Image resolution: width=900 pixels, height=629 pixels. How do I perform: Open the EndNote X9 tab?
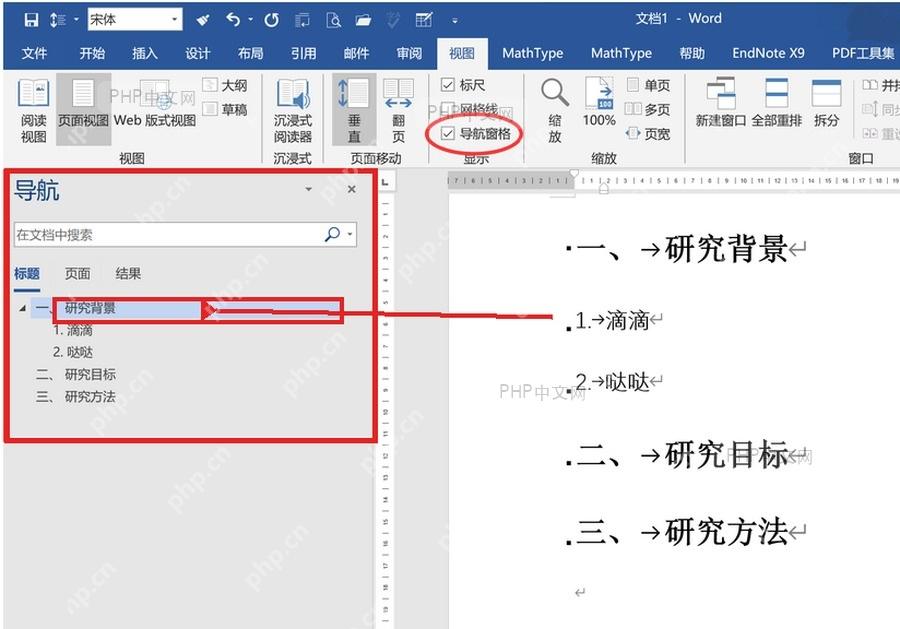[x=768, y=53]
